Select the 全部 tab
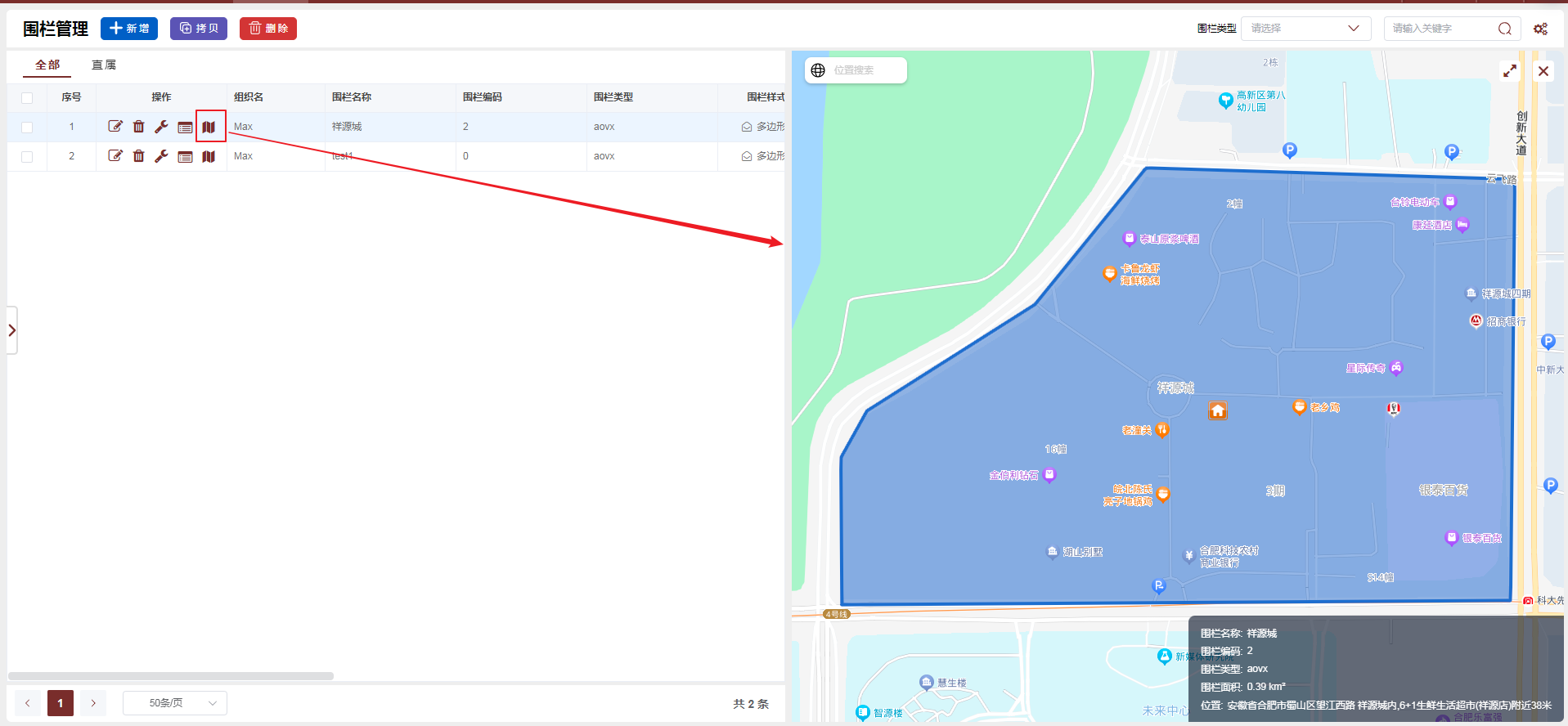Image resolution: width=1568 pixels, height=726 pixels. click(x=47, y=65)
